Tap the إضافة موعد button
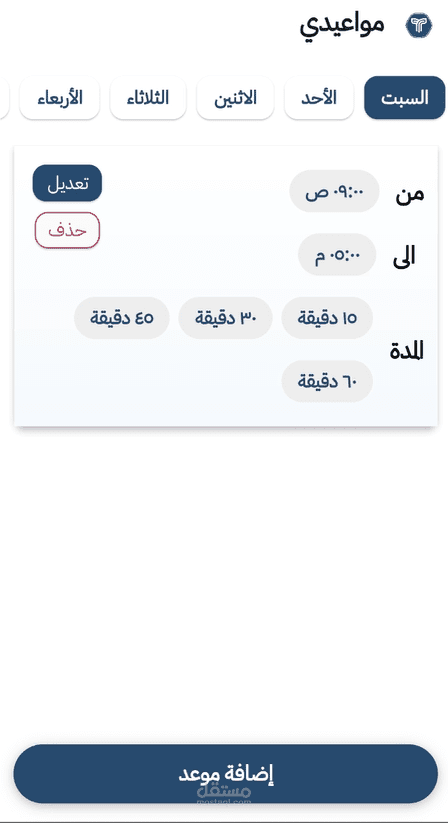This screenshot has width=448, height=823. [226, 774]
